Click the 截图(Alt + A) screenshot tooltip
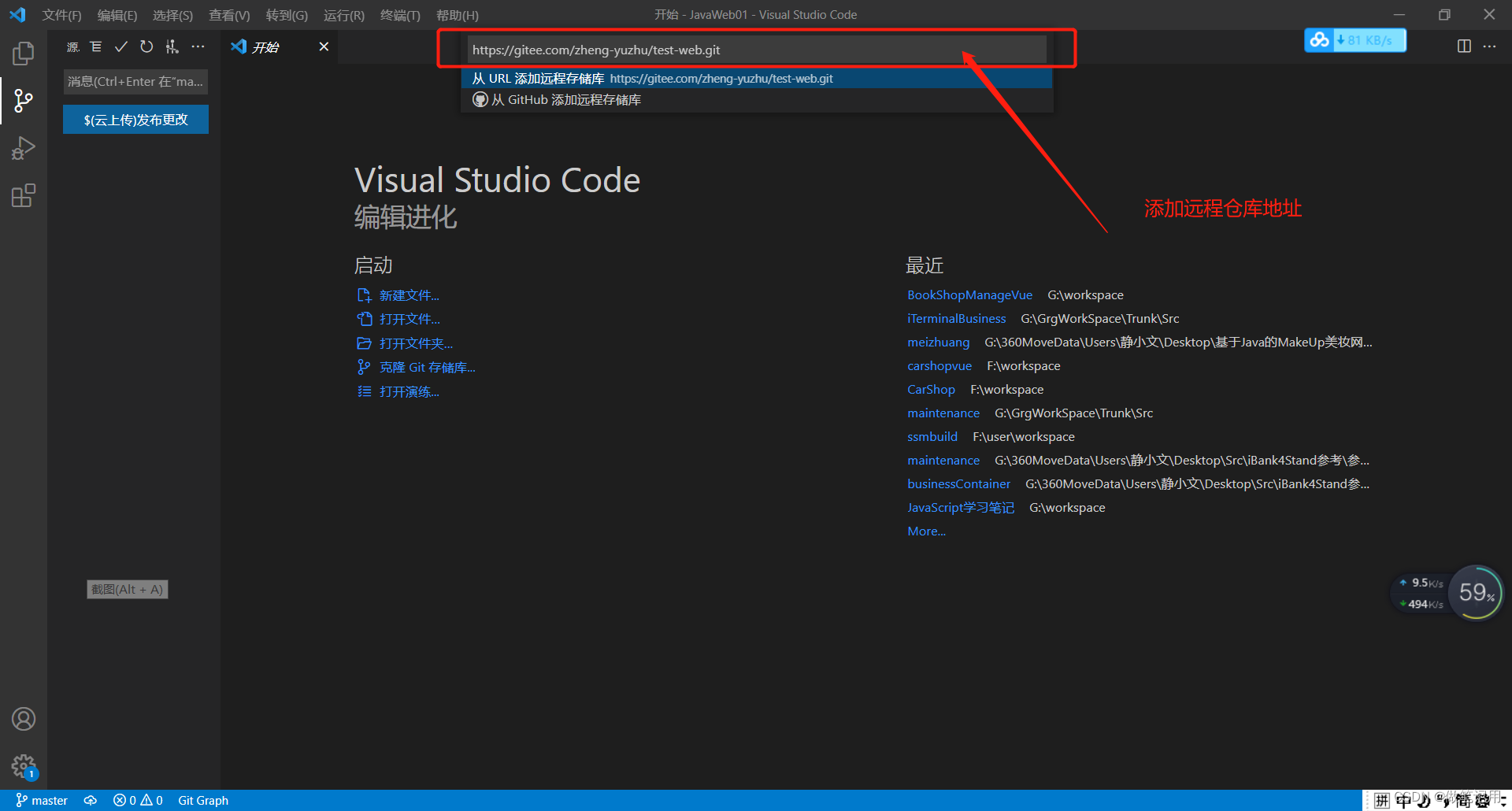Viewport: 1512px width, 811px height. tap(128, 589)
